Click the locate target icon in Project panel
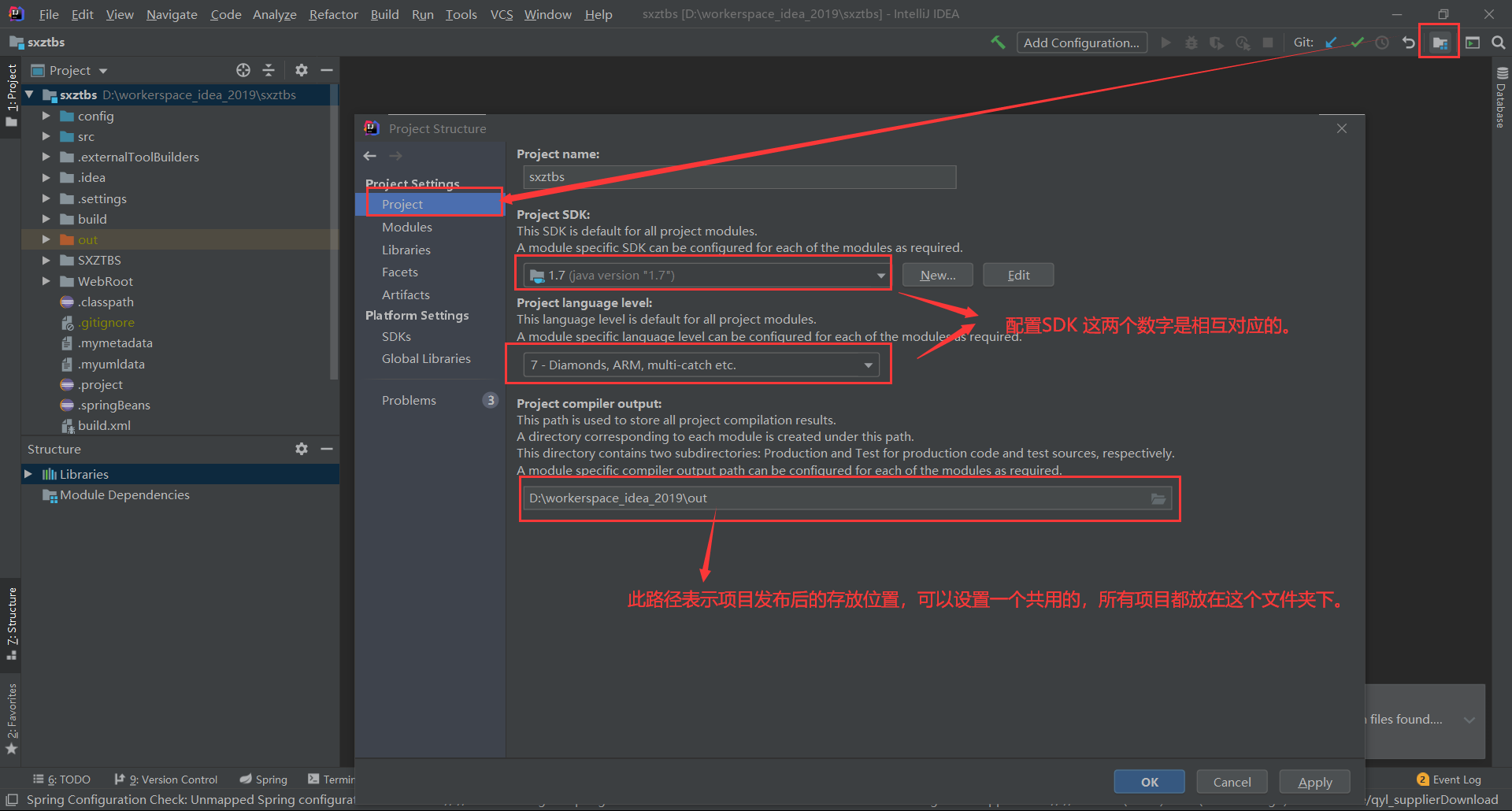This screenshot has width=1512, height=811. (x=243, y=70)
